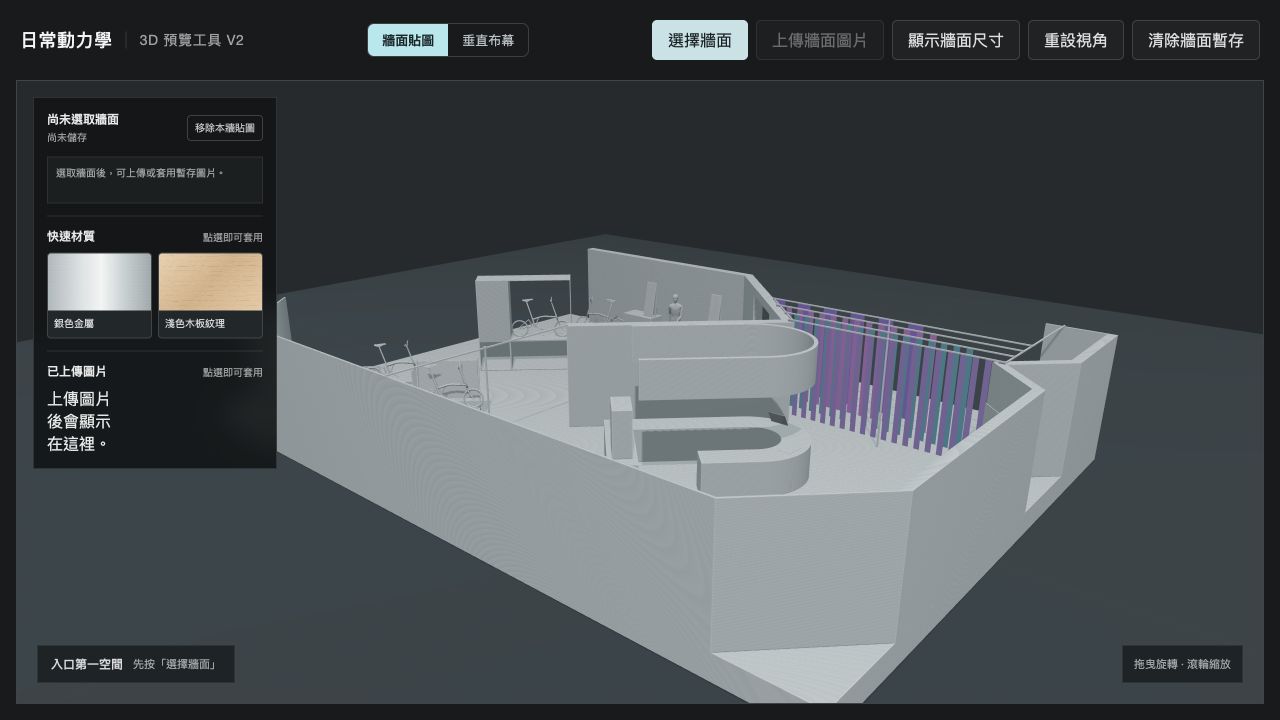1280x720 pixels.
Task: Click the hint box 選取牆面後，可上傳或套用暫存圖片
Action: 155,180
